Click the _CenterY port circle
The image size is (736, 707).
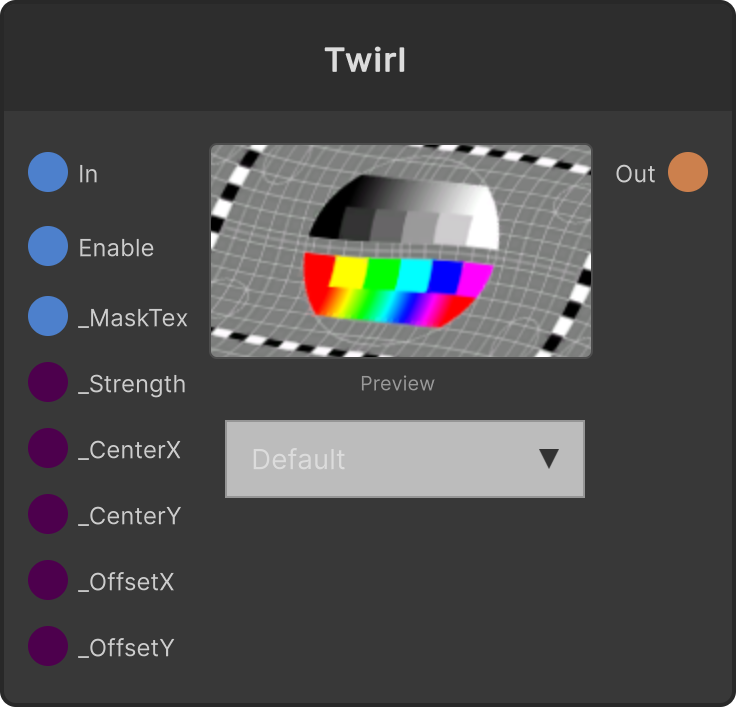[x=48, y=514]
